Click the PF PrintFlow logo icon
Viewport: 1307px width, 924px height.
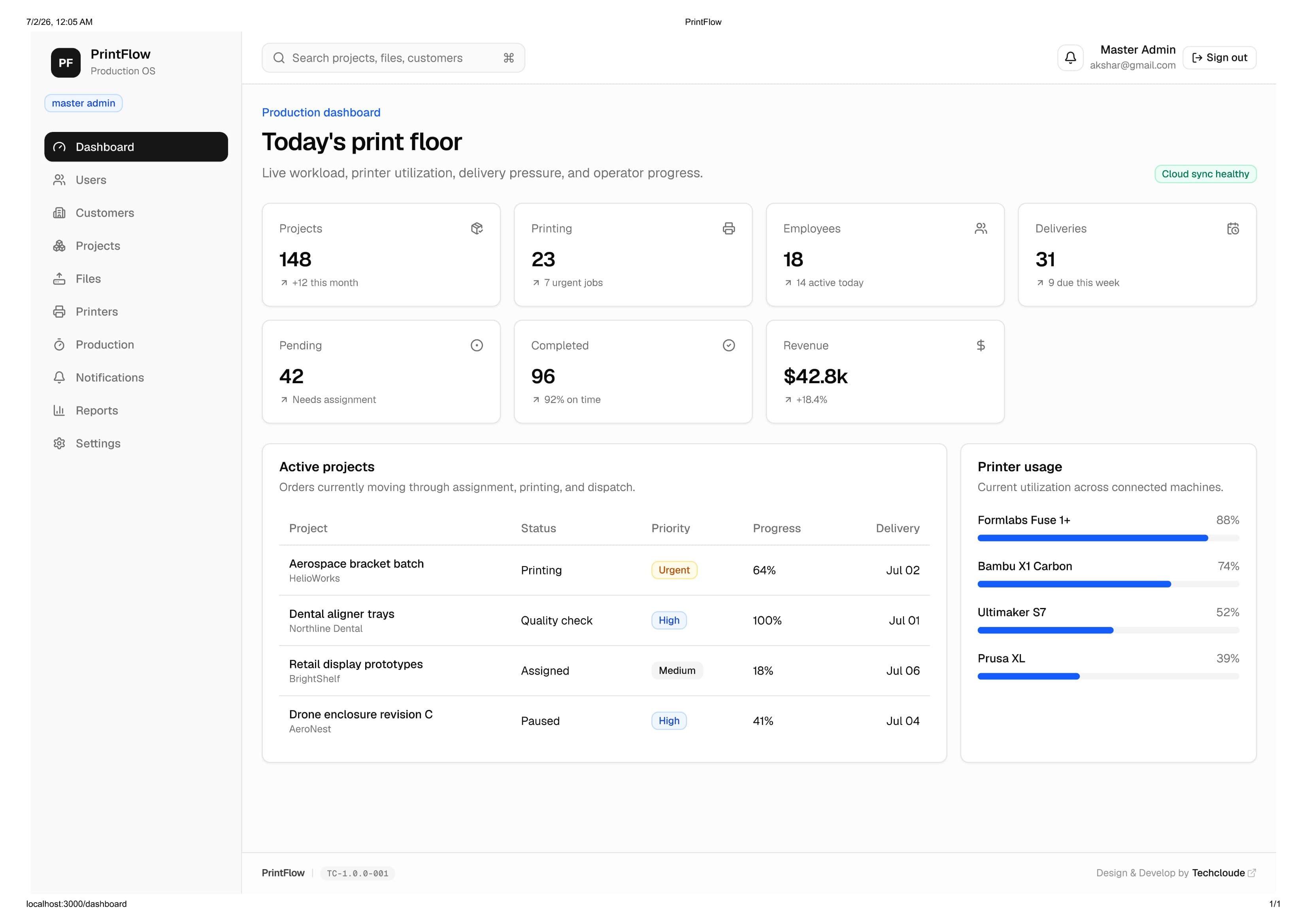tap(66, 62)
